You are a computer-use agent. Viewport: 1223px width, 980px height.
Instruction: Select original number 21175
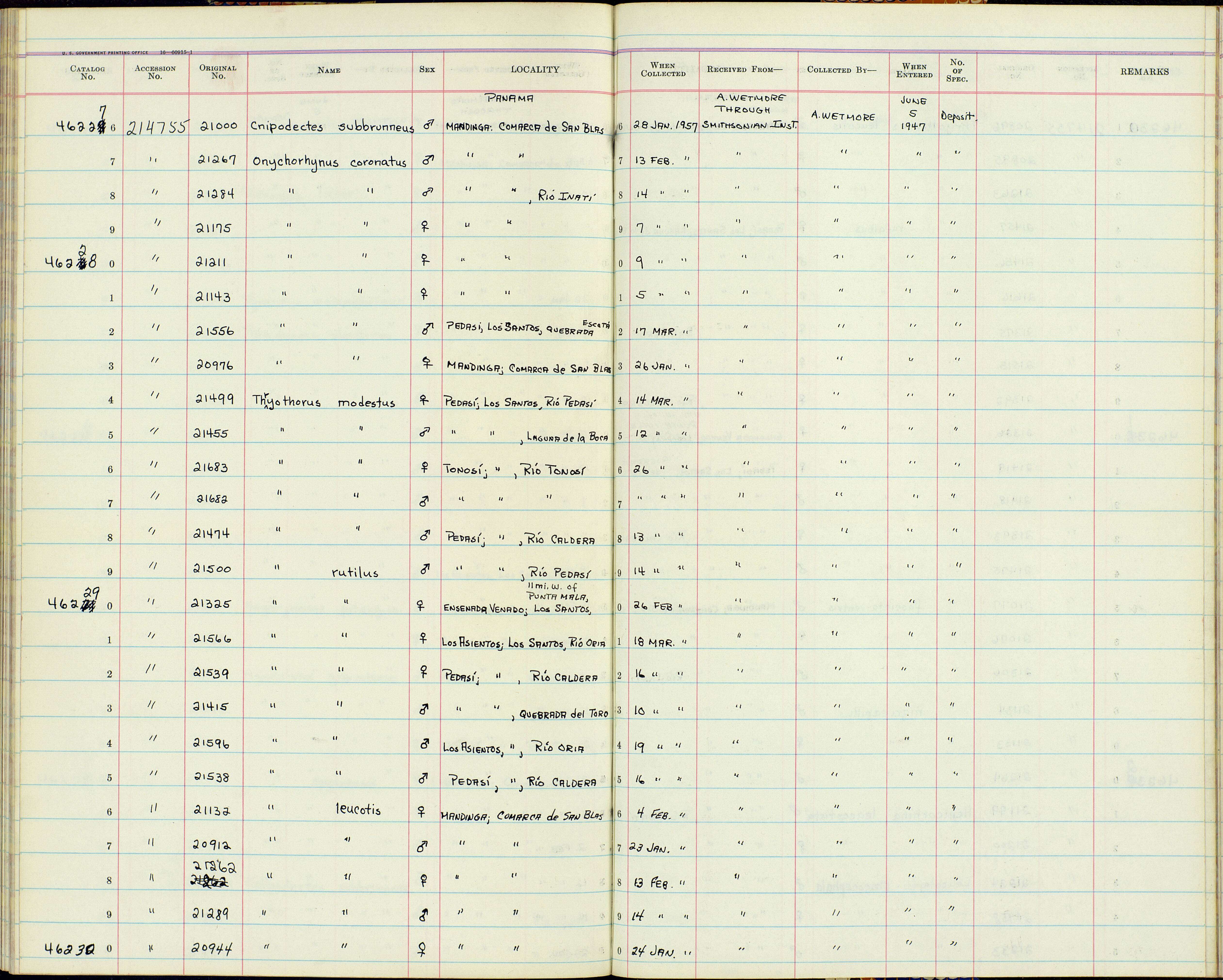tap(214, 229)
